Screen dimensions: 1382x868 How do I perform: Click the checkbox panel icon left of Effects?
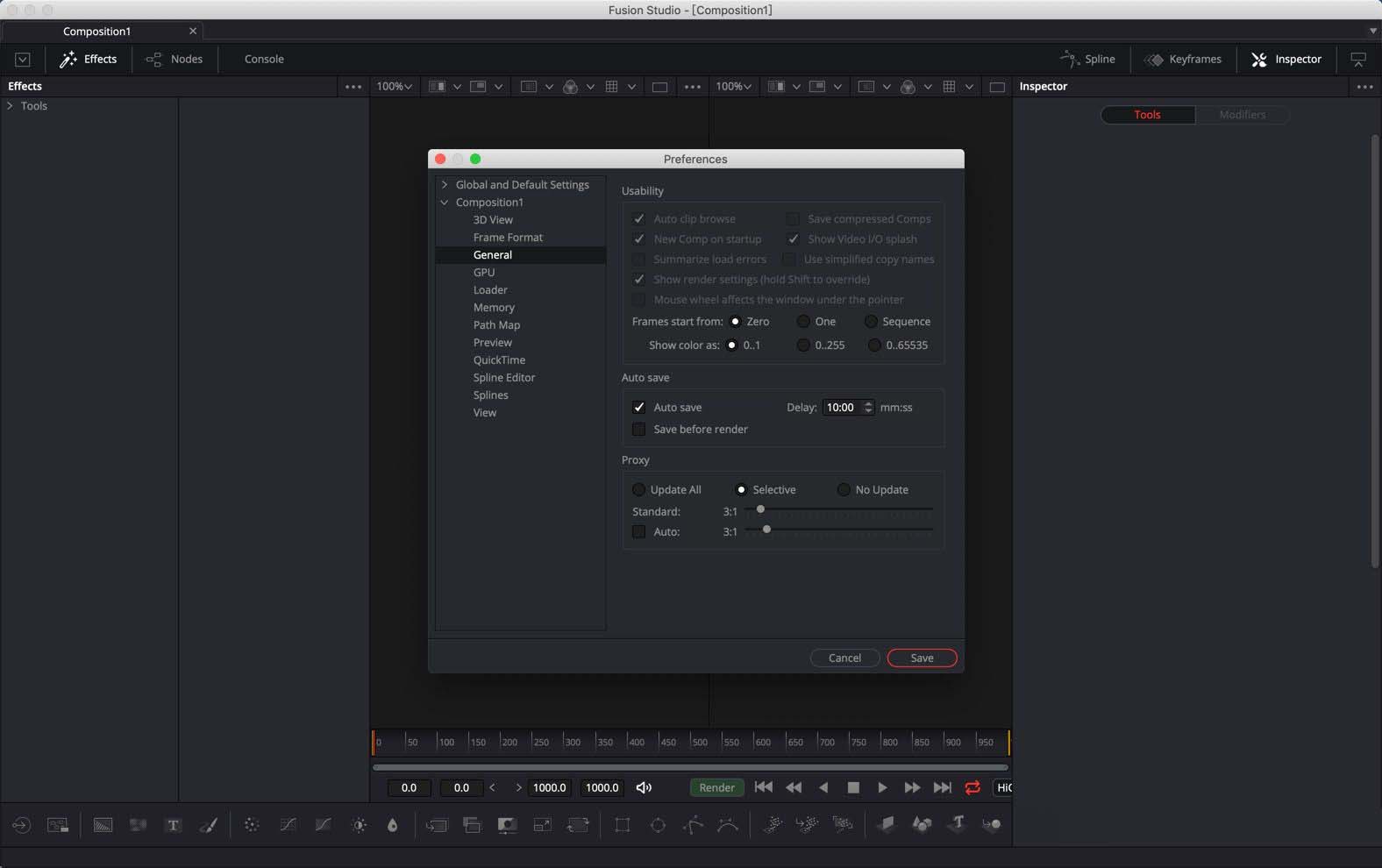[23, 60]
